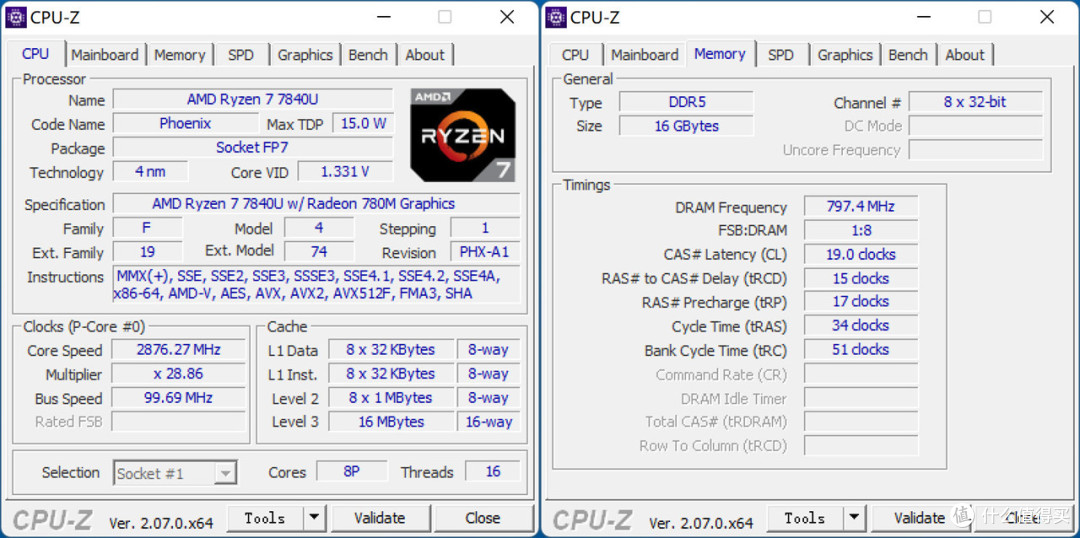Click Multiplier value x 28.86
The height and width of the screenshot is (538, 1080).
pyautogui.click(x=178, y=374)
